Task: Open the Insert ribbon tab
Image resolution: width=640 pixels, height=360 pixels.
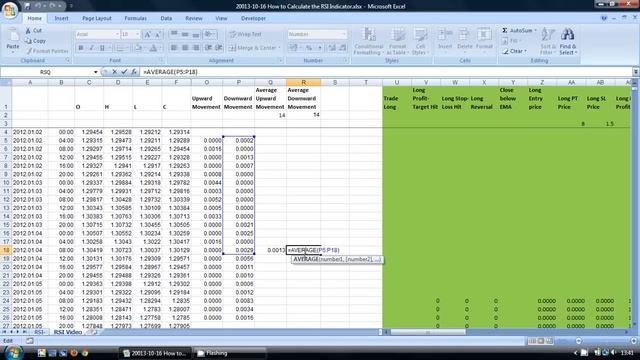Action: pos(62,18)
